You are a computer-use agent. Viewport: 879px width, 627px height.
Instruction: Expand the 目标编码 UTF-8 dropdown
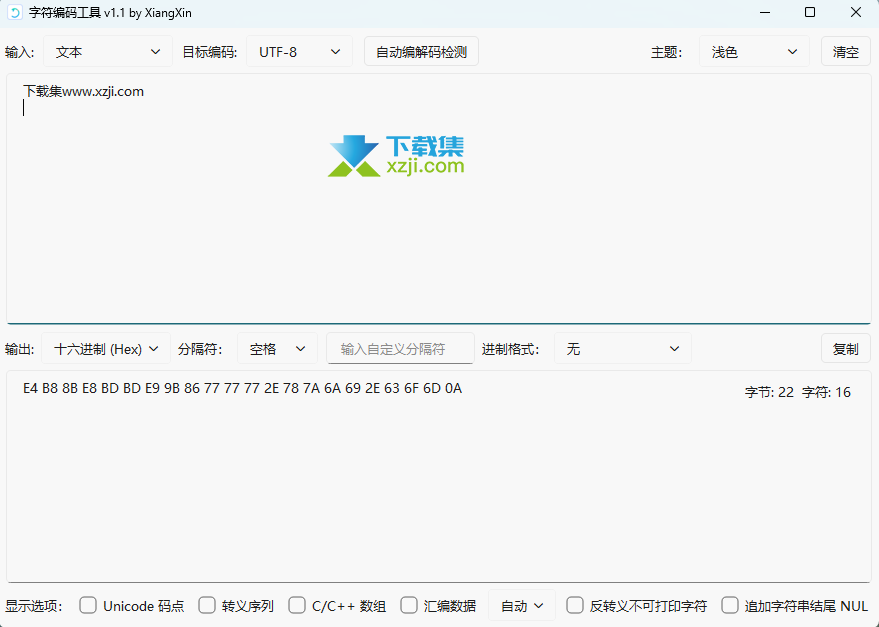pyautogui.click(x=299, y=52)
